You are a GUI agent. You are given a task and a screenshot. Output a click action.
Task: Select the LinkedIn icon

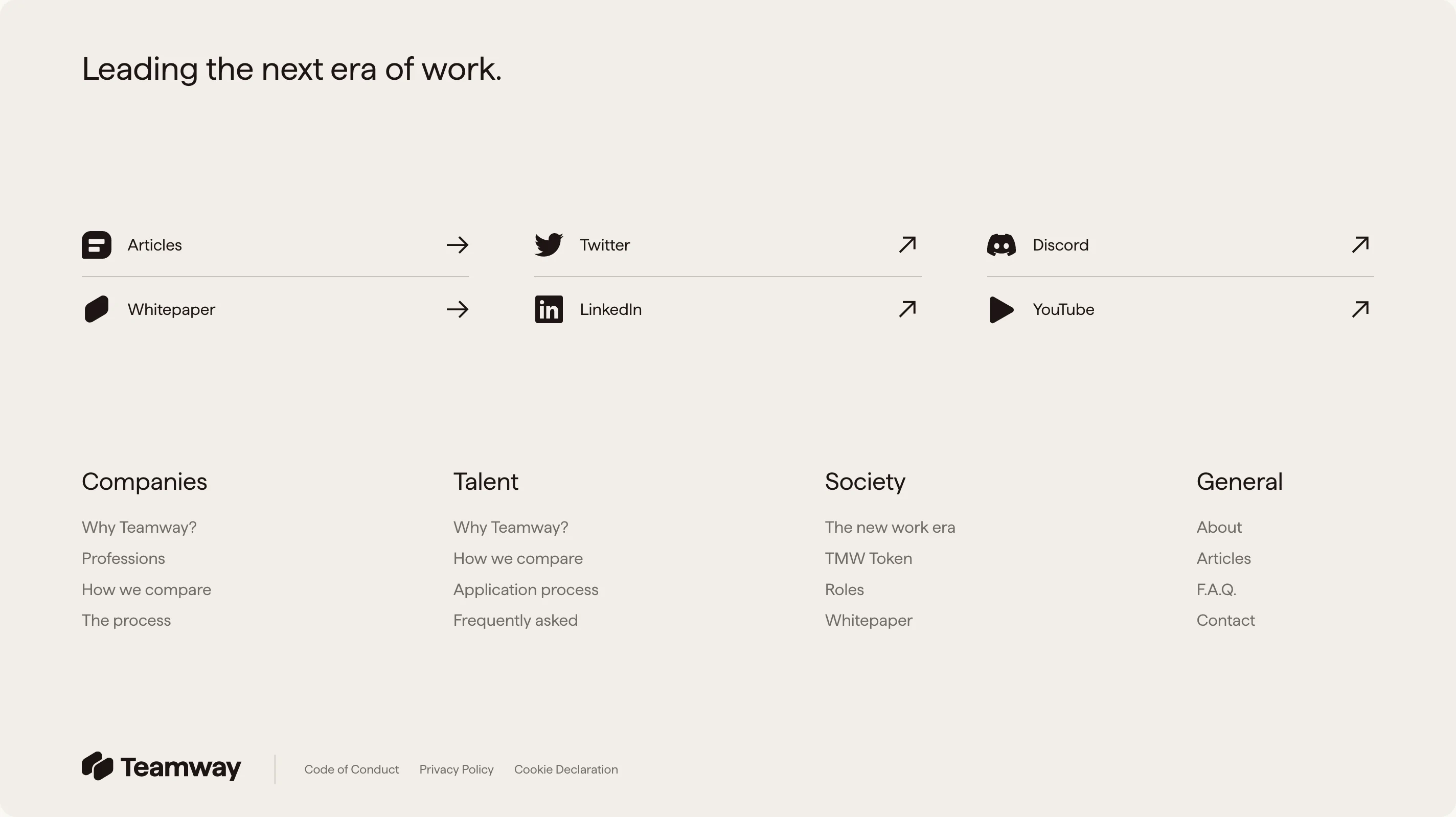tap(549, 309)
